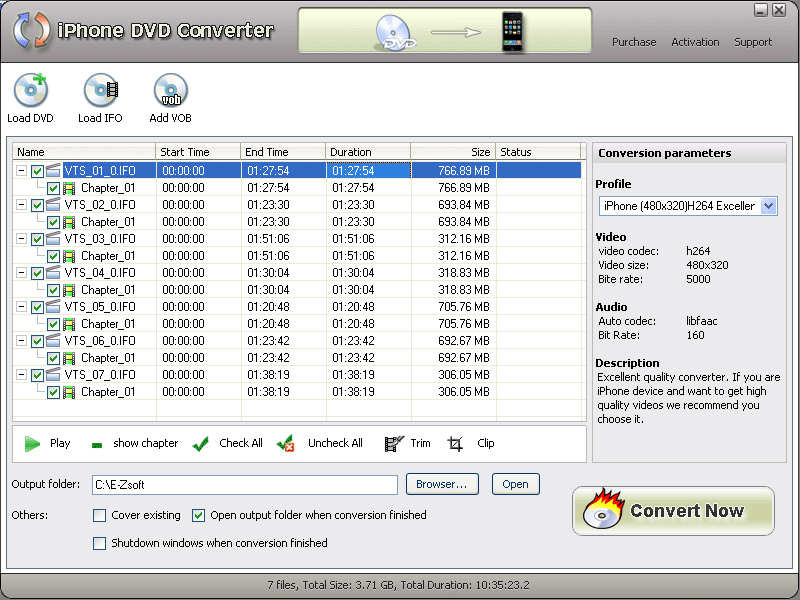Uncheck the VTS_07_0.IFO checkbox
Screen dimensions: 800x600
[37, 375]
